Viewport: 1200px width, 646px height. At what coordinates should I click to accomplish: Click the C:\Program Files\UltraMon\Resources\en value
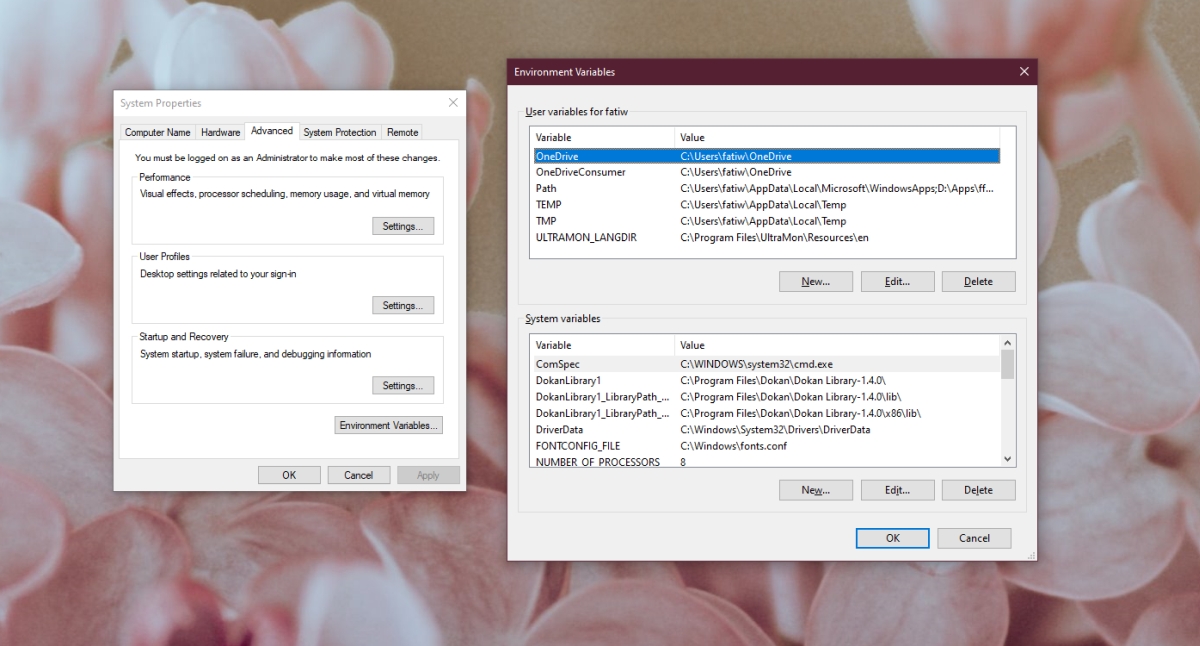click(776, 237)
